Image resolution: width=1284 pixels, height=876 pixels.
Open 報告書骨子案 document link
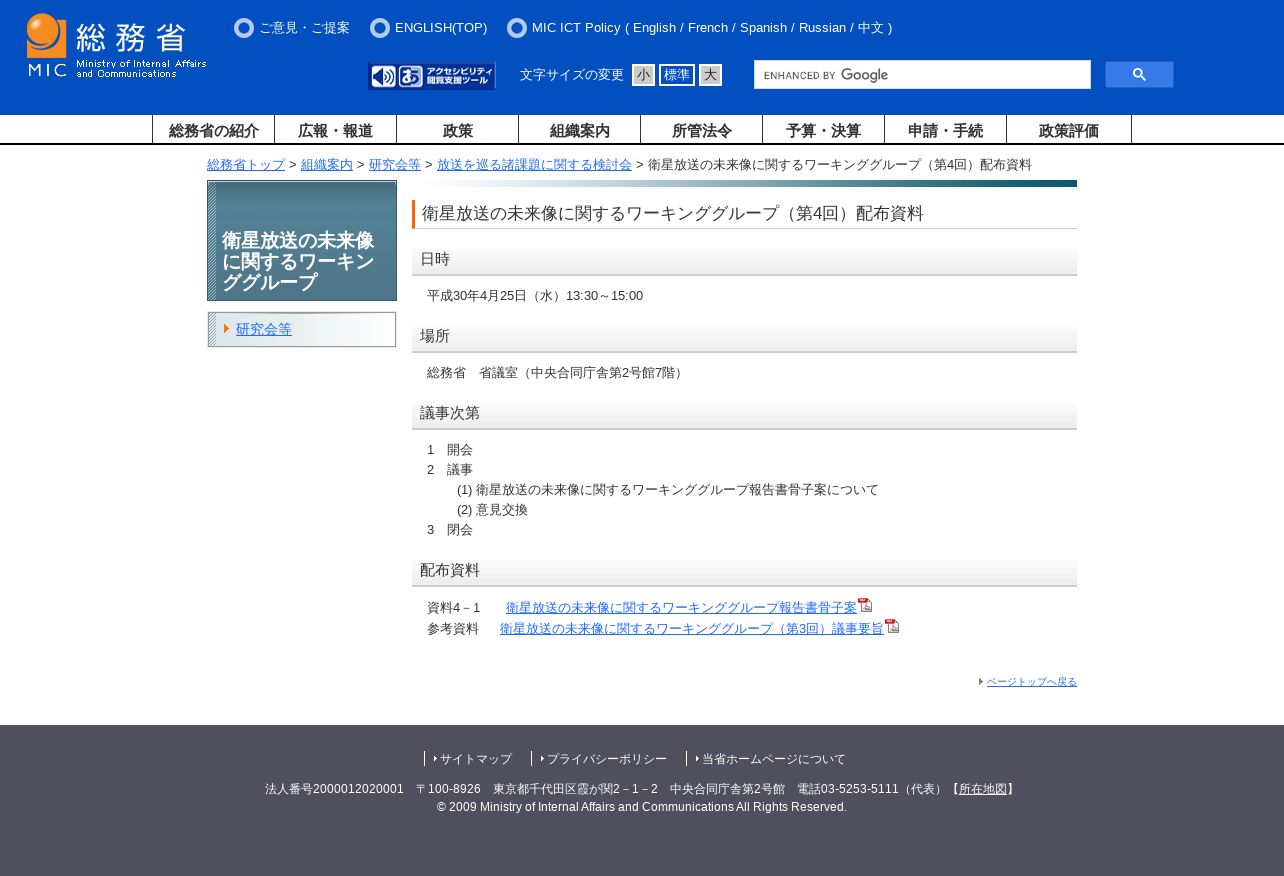(x=681, y=607)
